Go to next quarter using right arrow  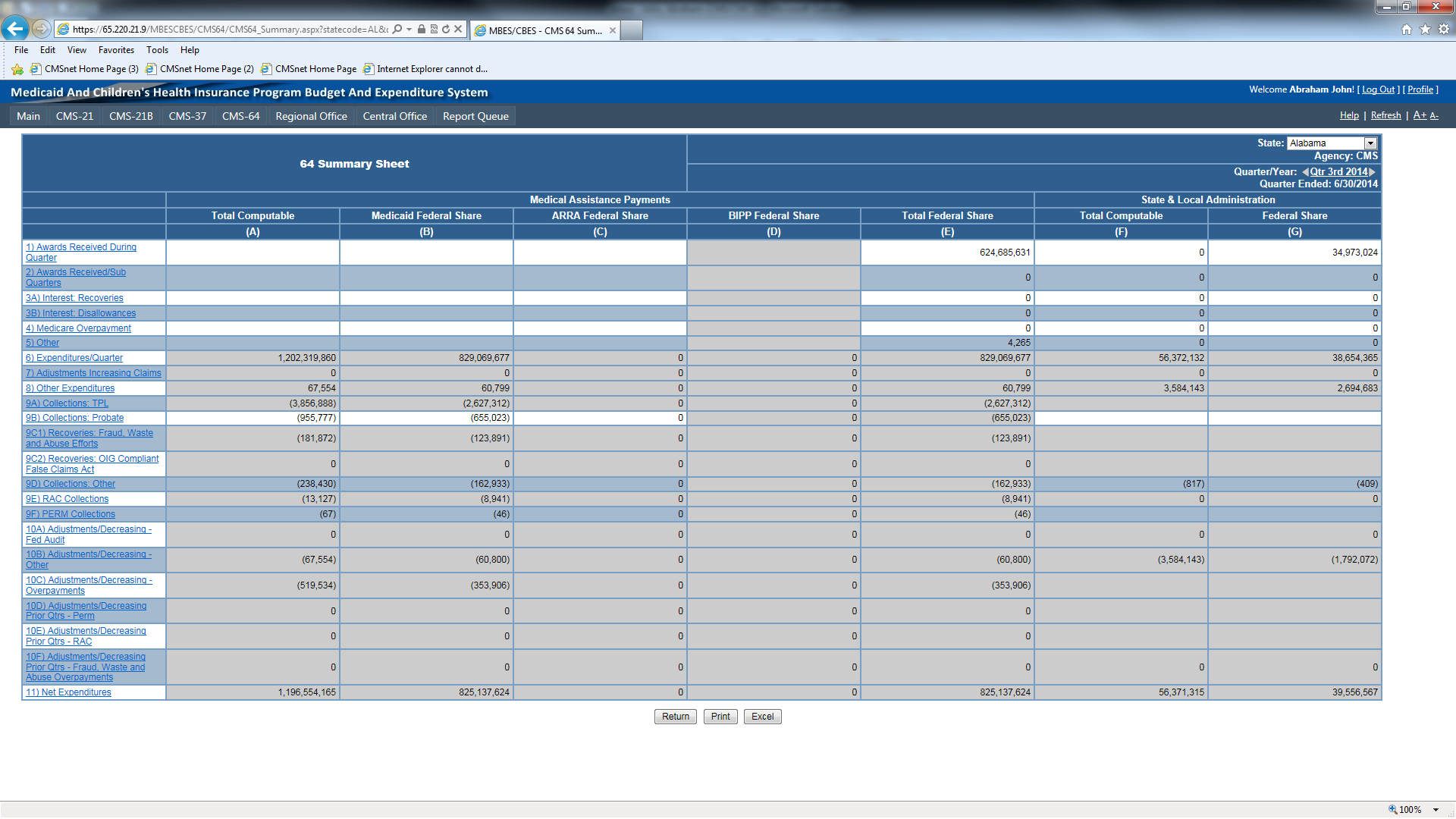(1373, 172)
